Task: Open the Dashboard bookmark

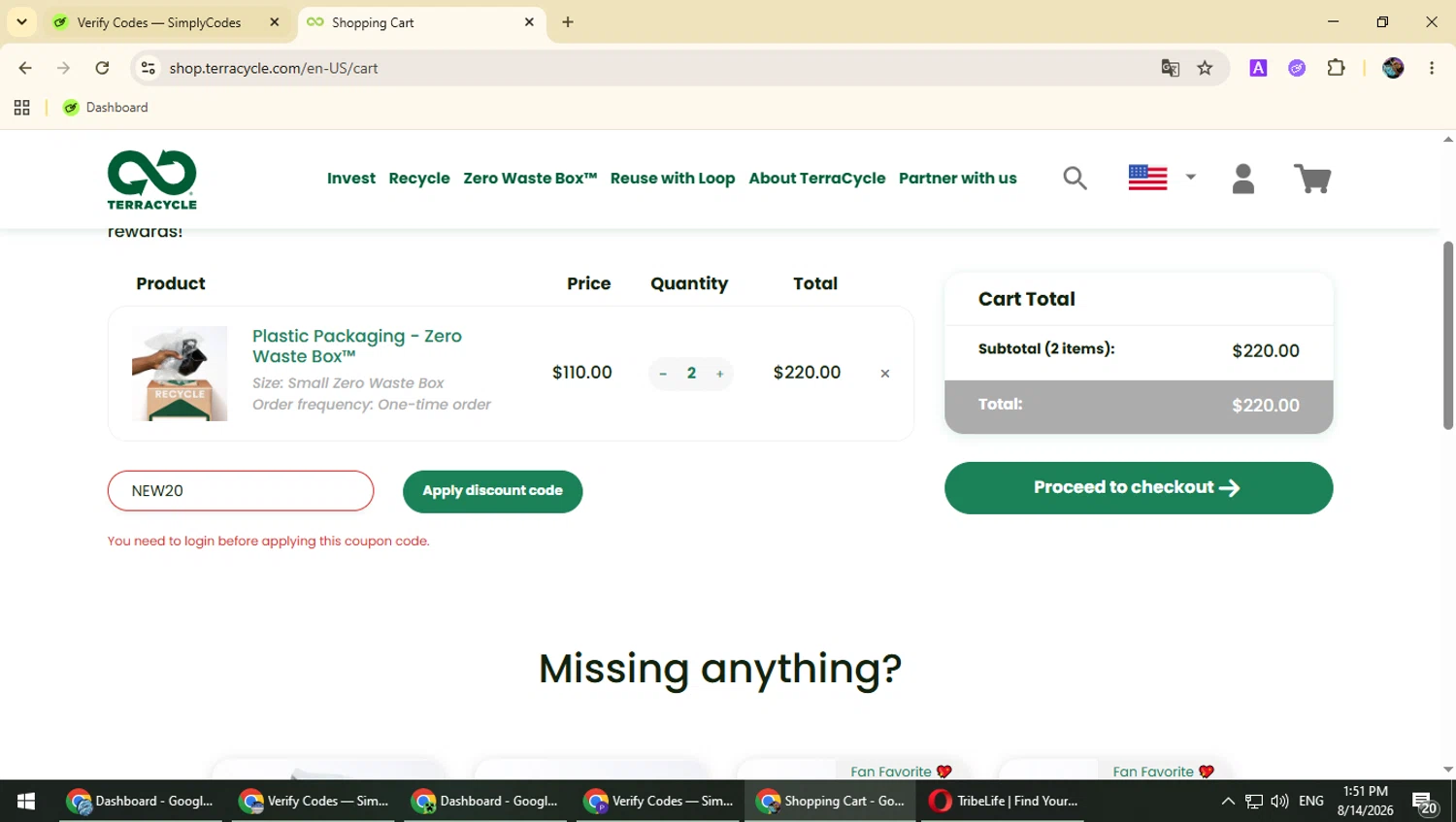Action: (105, 108)
